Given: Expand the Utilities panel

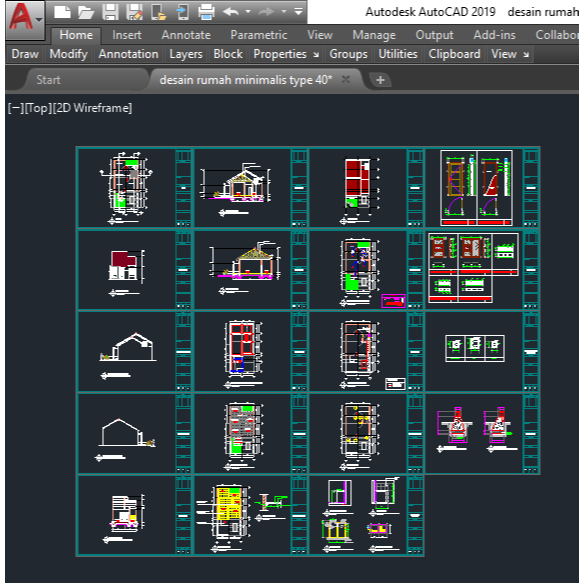Looking at the screenshot, I should click(x=398, y=54).
